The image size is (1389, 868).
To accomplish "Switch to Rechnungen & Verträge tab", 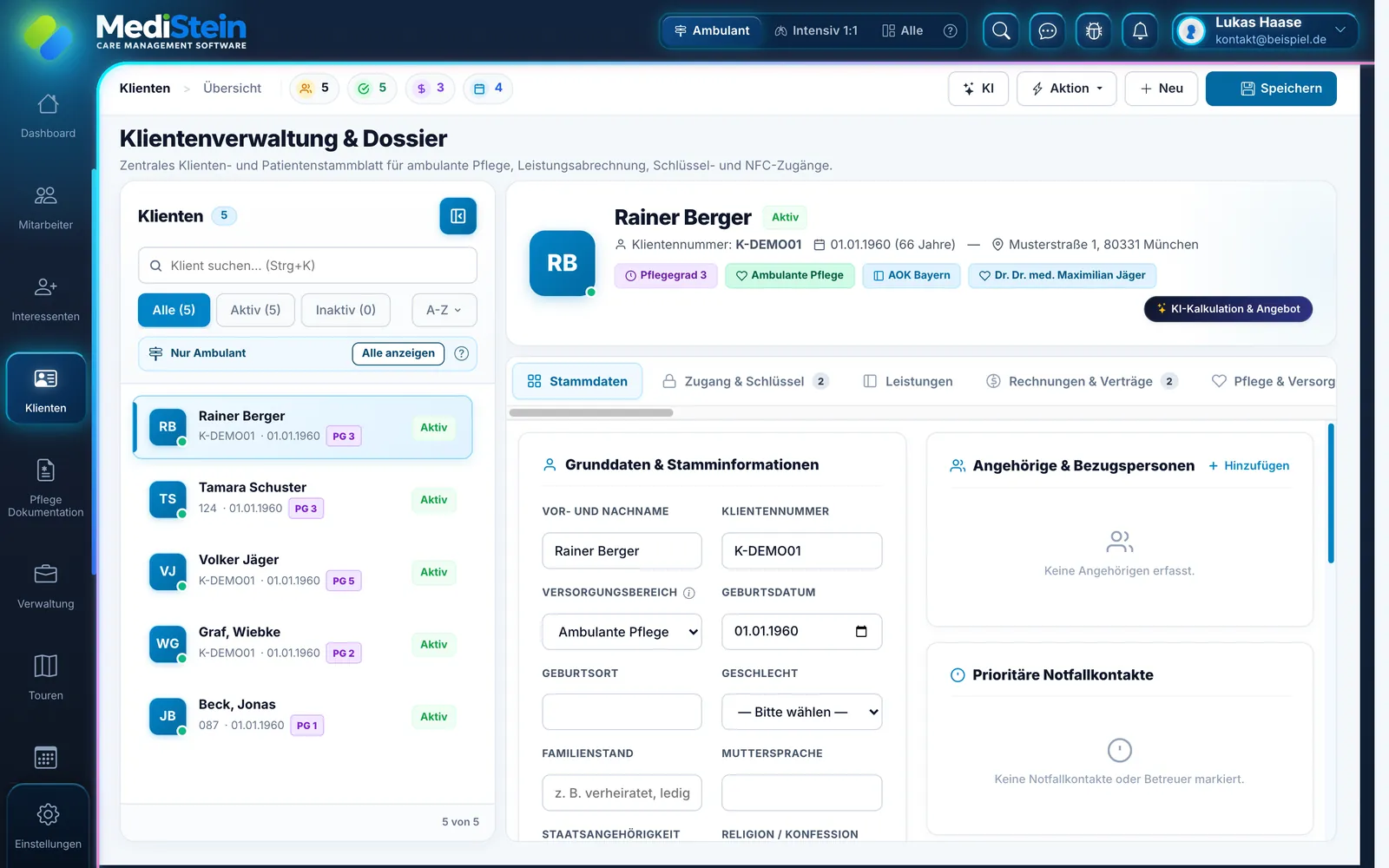I will tap(1082, 381).
